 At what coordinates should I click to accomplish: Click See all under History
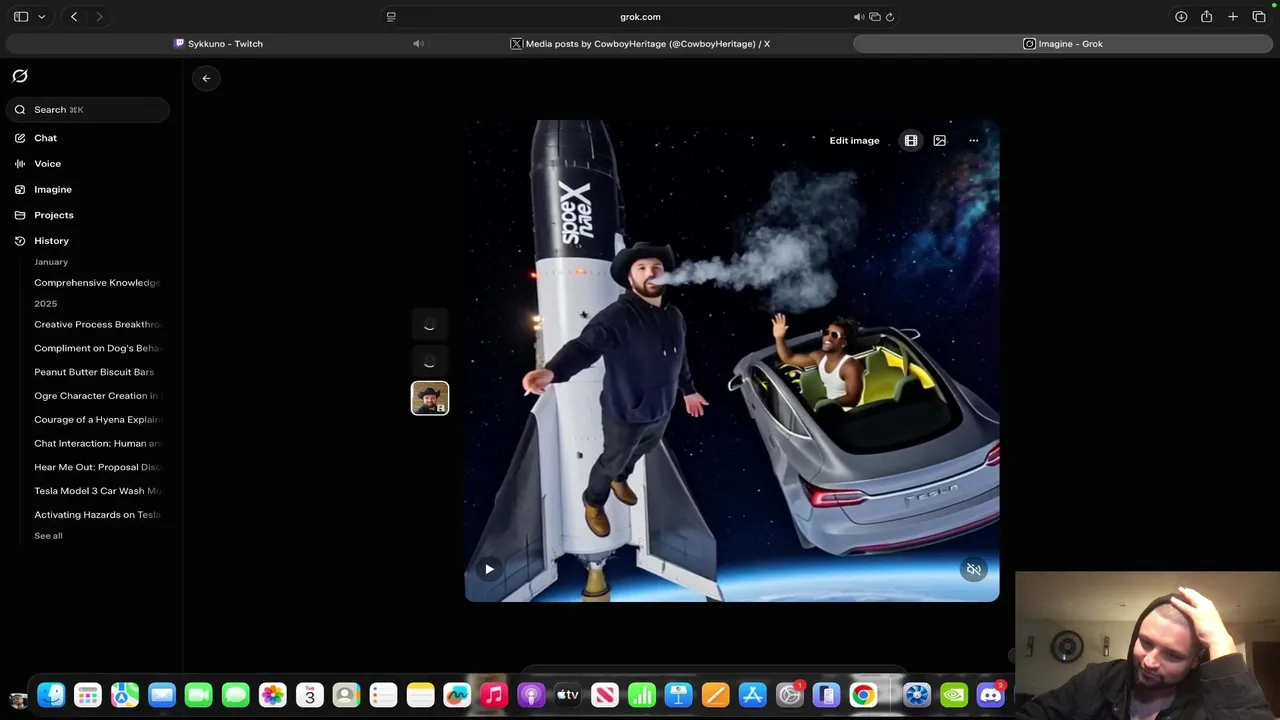coord(48,536)
